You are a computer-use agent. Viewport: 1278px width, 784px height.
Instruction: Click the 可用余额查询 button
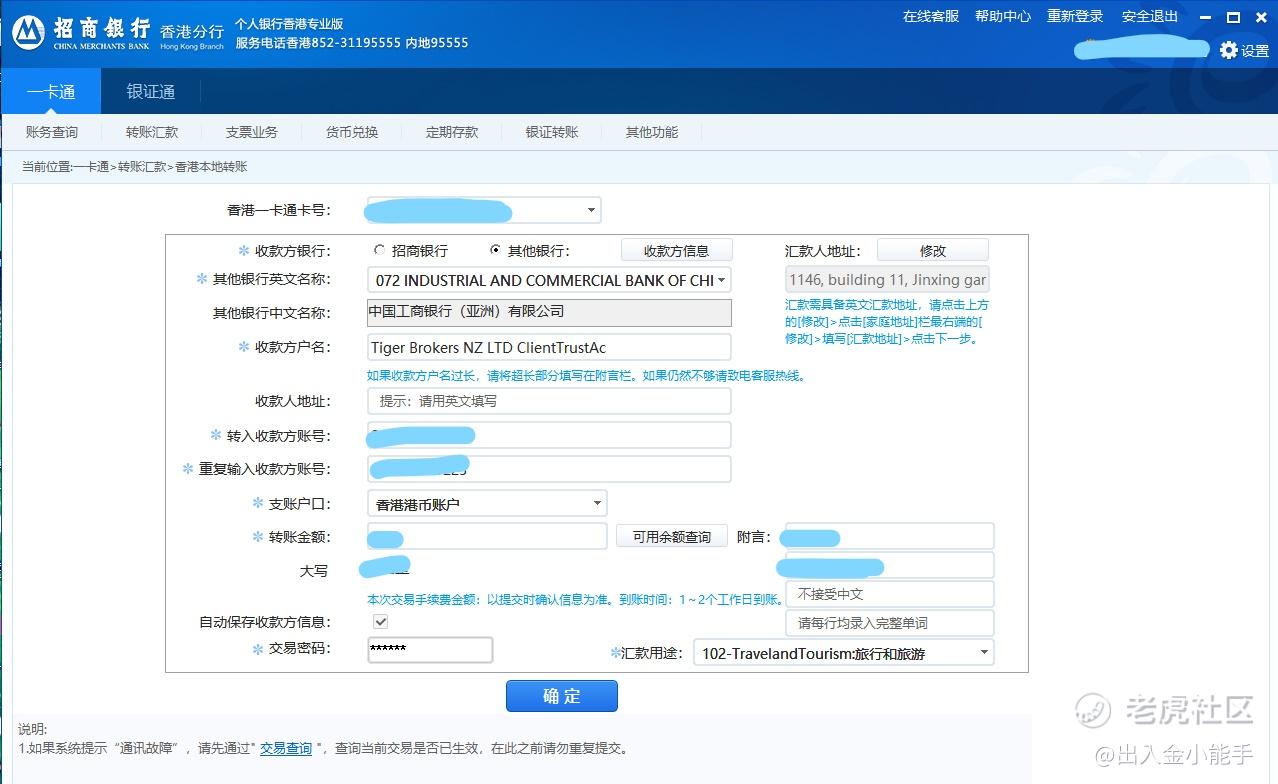(671, 537)
